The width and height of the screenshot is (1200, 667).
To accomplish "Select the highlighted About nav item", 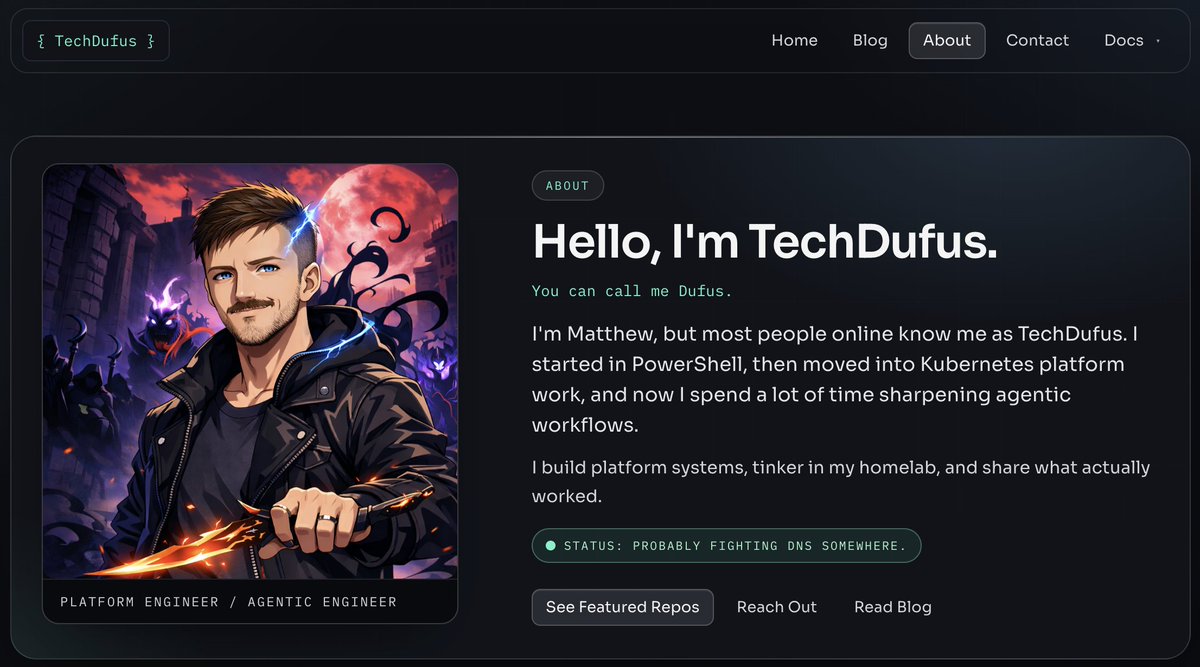I will 946,40.
